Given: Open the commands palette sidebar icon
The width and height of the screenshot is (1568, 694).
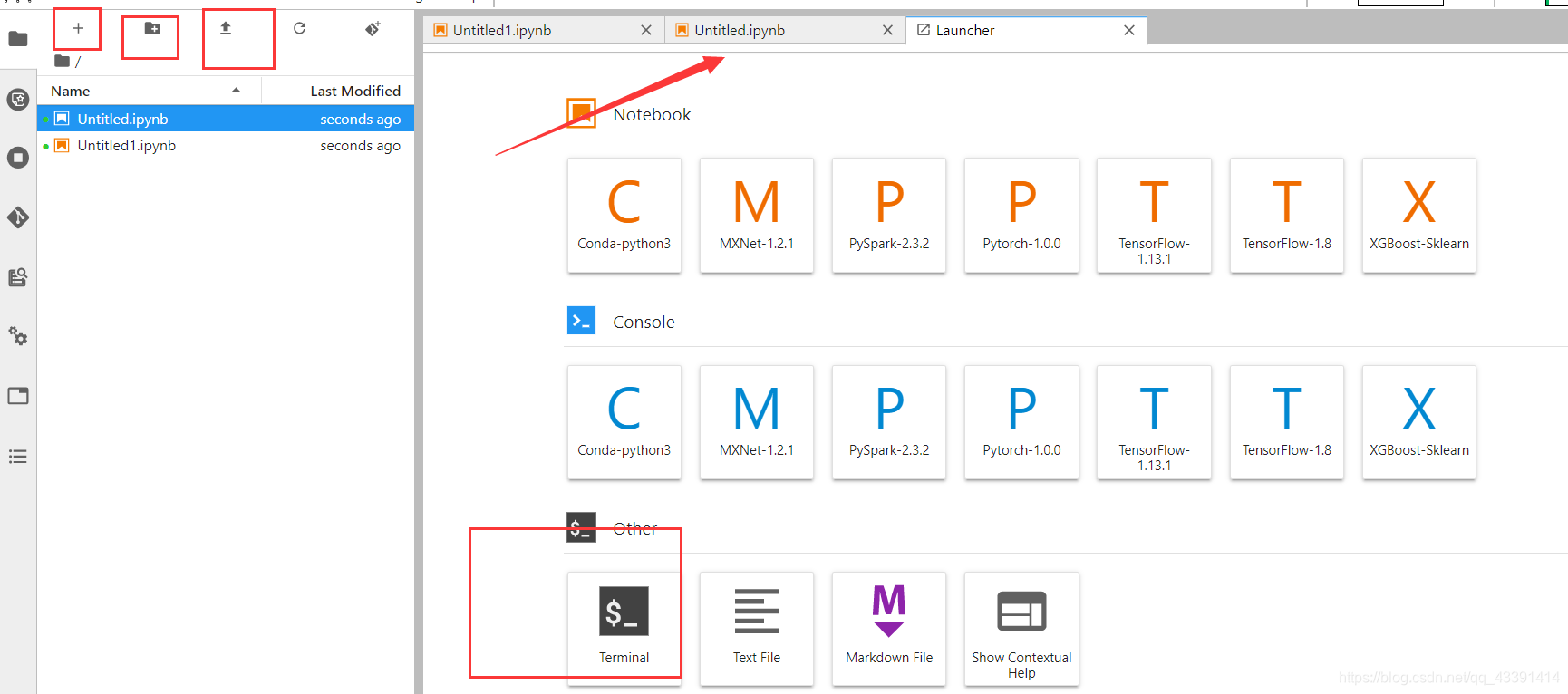Looking at the screenshot, I should [x=18, y=277].
